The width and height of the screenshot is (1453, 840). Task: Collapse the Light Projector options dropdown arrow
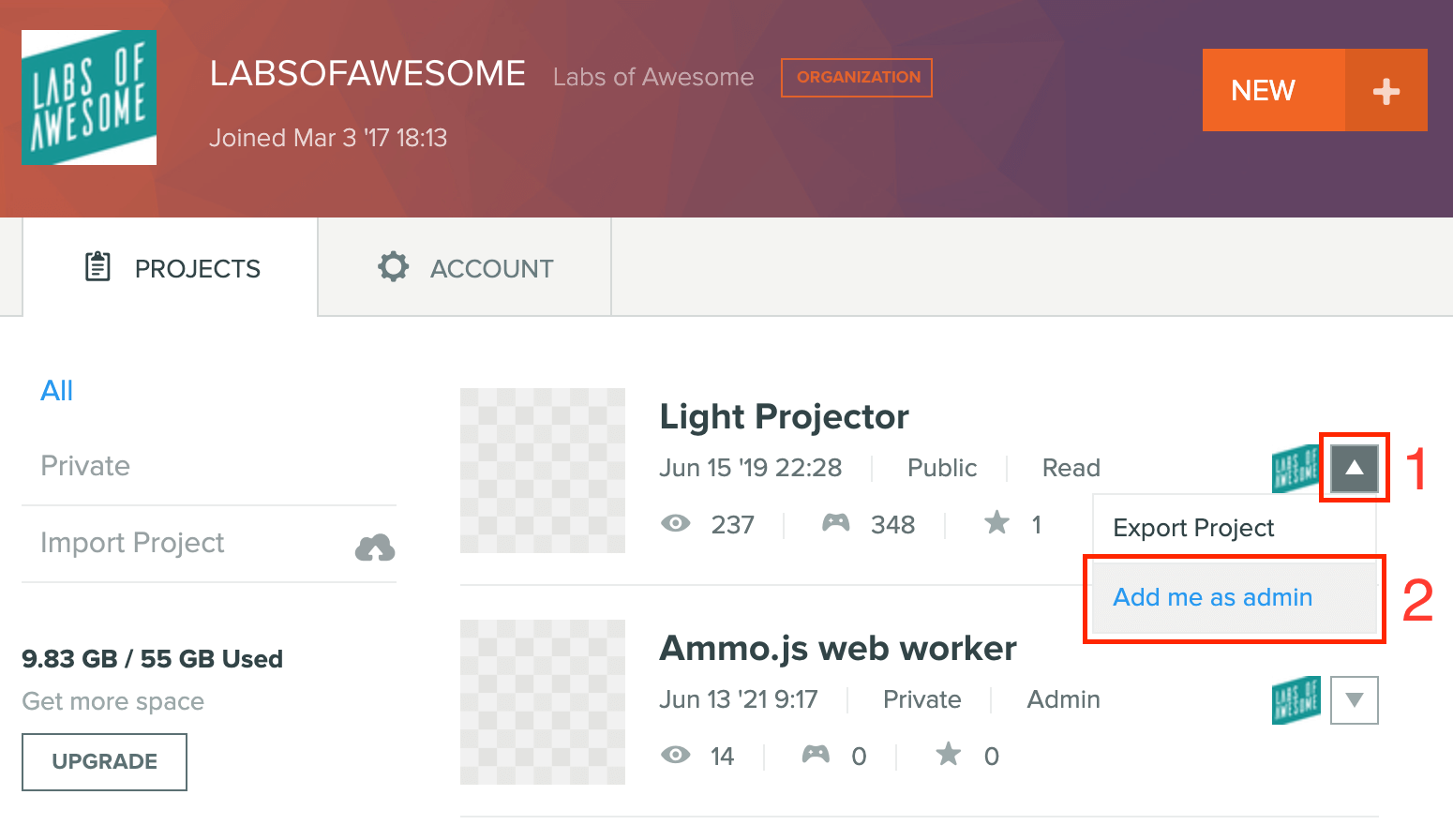[x=1355, y=468]
